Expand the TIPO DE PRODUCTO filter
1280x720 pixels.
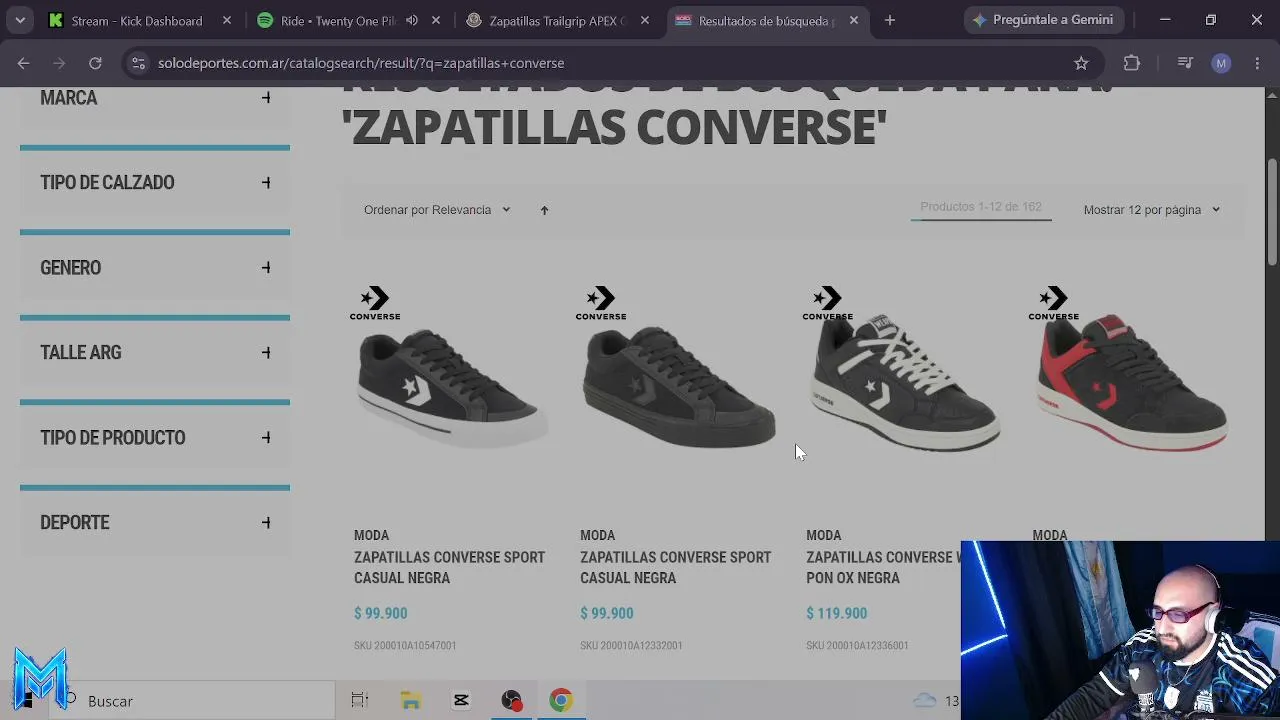pyautogui.click(x=155, y=438)
